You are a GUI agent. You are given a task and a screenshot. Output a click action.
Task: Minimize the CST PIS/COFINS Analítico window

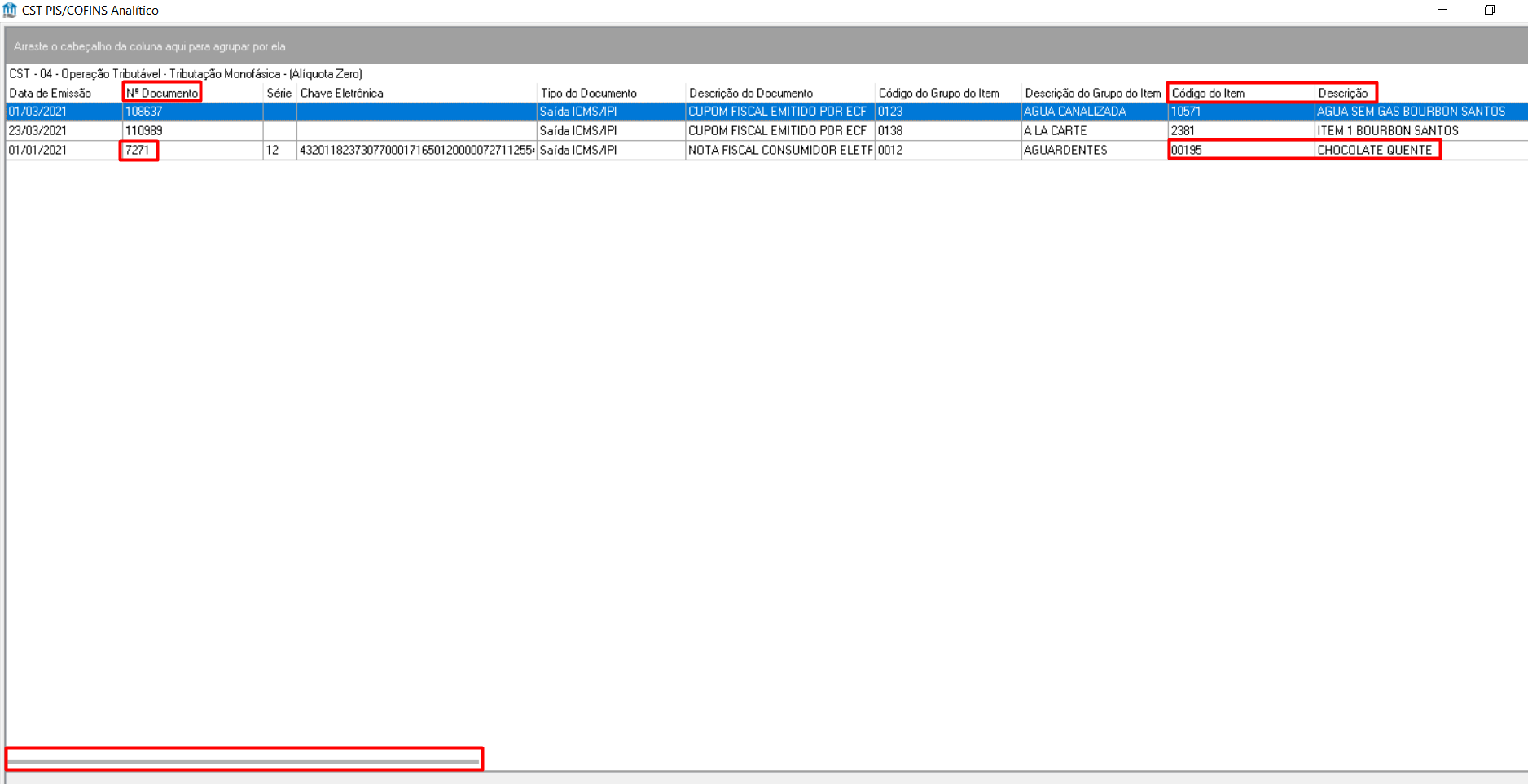point(1442,10)
